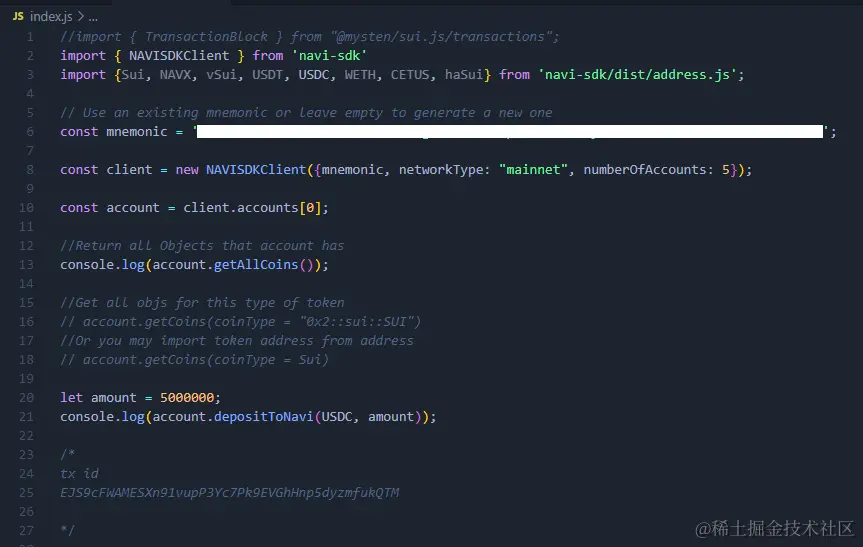Click the haSui identifier in import list

point(463,75)
